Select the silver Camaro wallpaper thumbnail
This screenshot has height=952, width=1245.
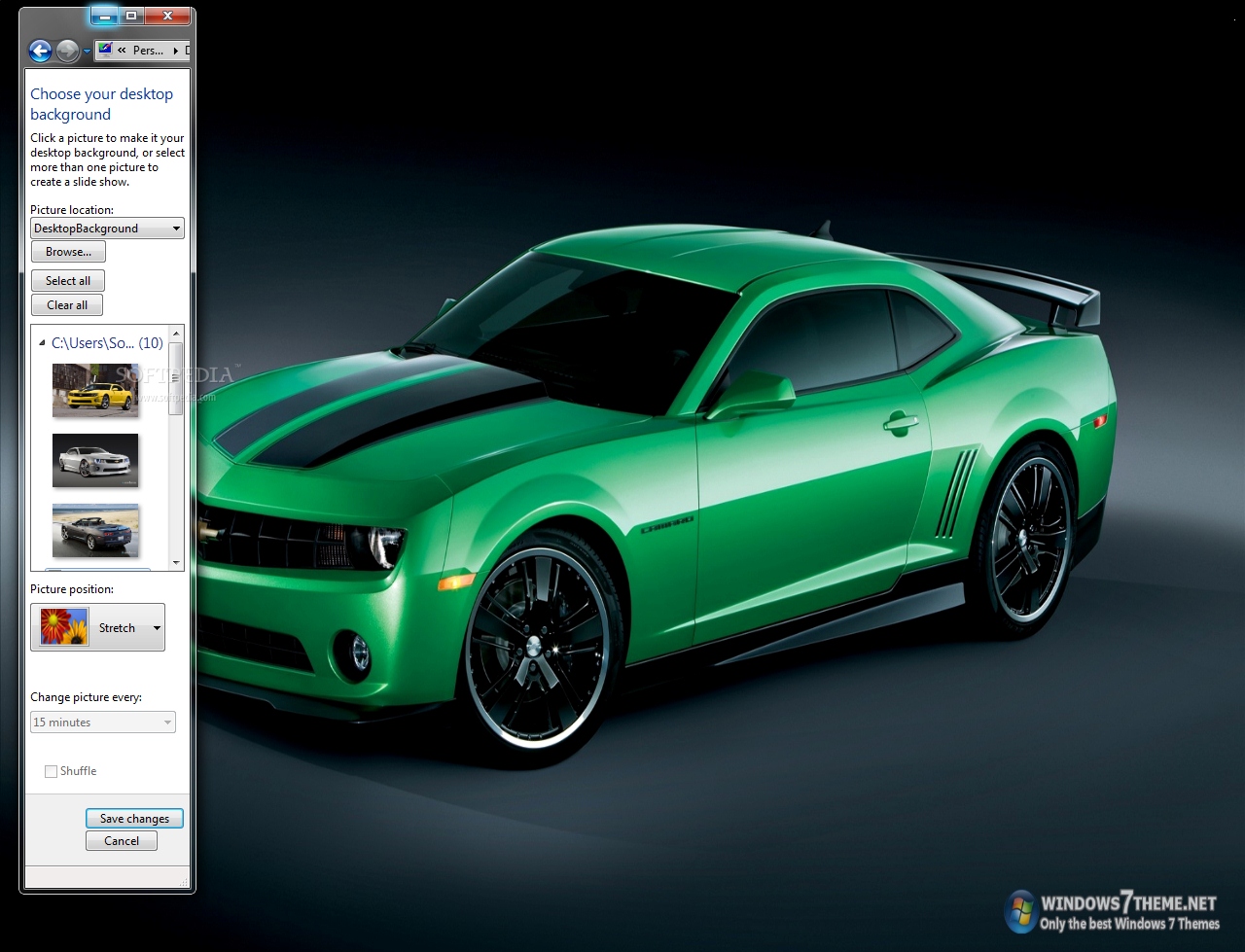[95, 460]
